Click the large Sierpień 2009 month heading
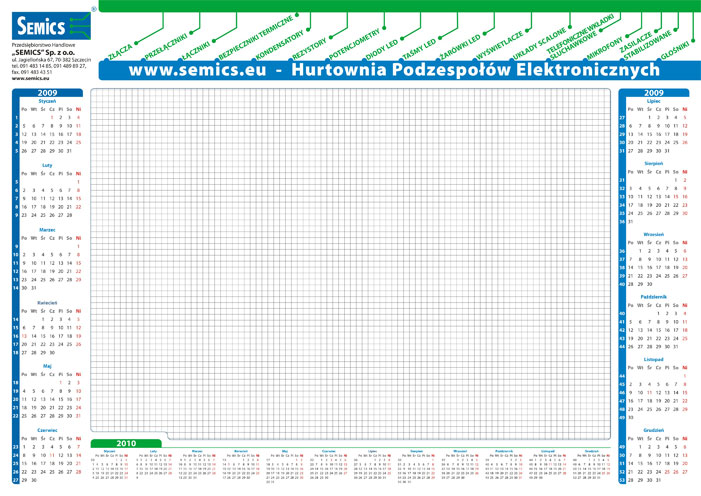Image resolution: width=701 pixels, height=496 pixels. 654,164
